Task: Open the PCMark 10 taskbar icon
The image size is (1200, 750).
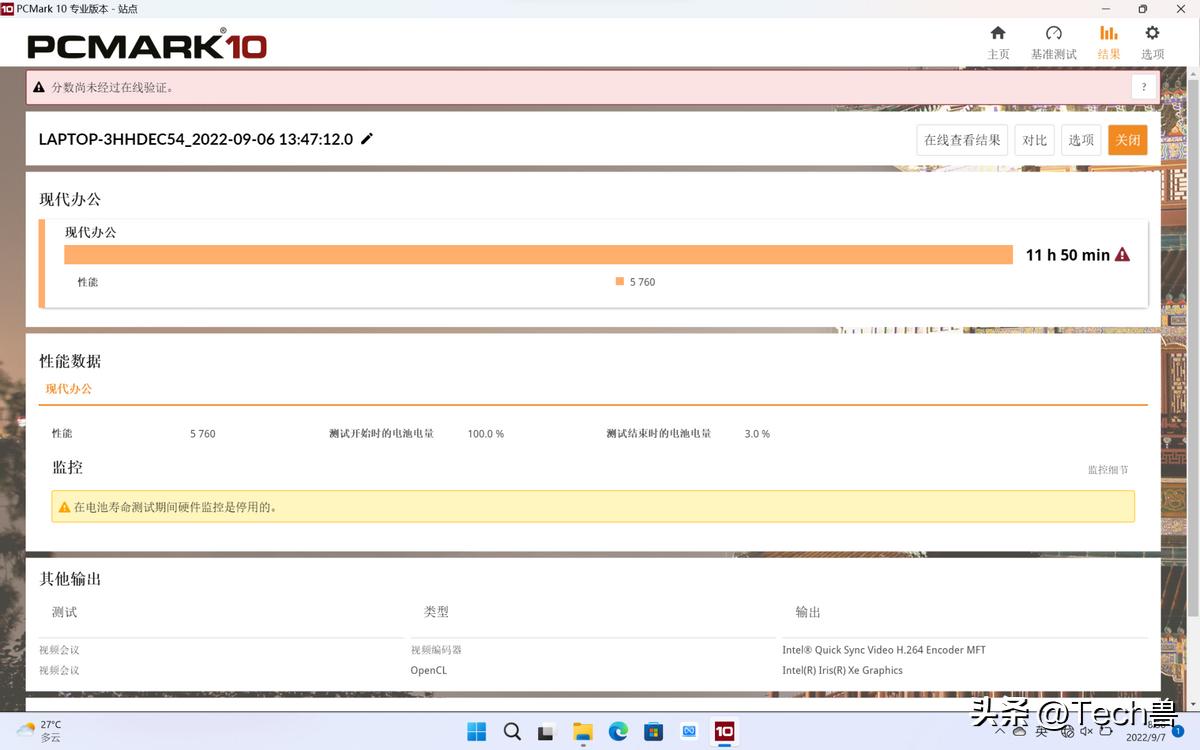Action: [724, 732]
